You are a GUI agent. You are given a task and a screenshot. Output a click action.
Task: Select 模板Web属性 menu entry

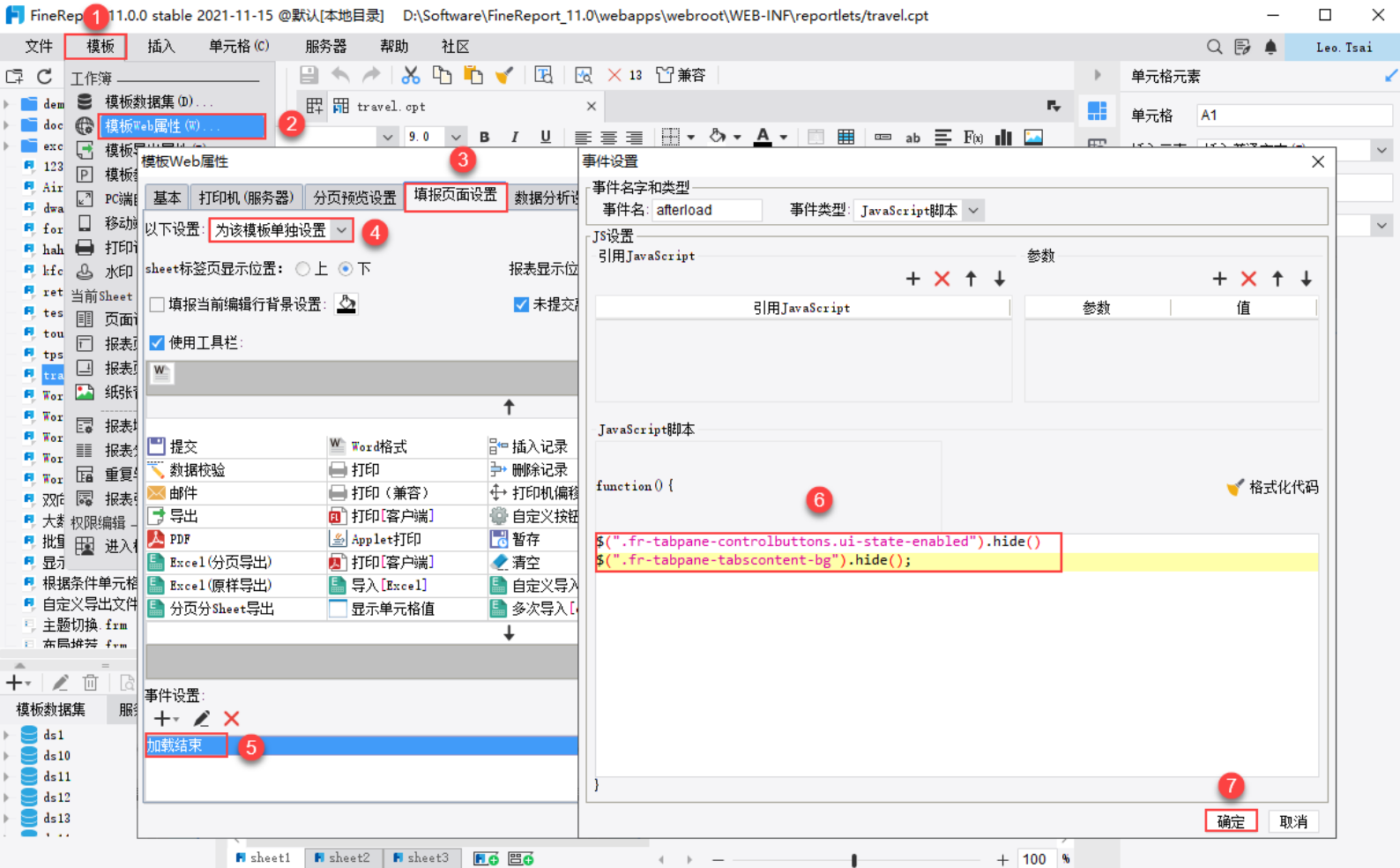pos(182,126)
